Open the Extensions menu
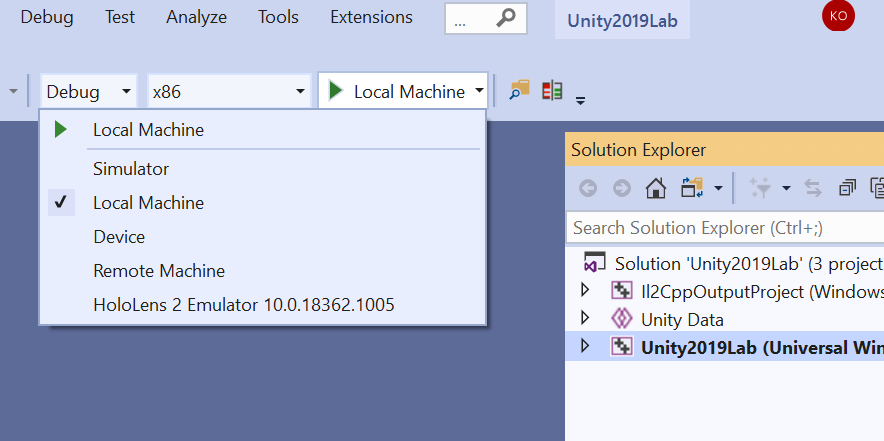The height and width of the screenshot is (441, 884). point(372,17)
